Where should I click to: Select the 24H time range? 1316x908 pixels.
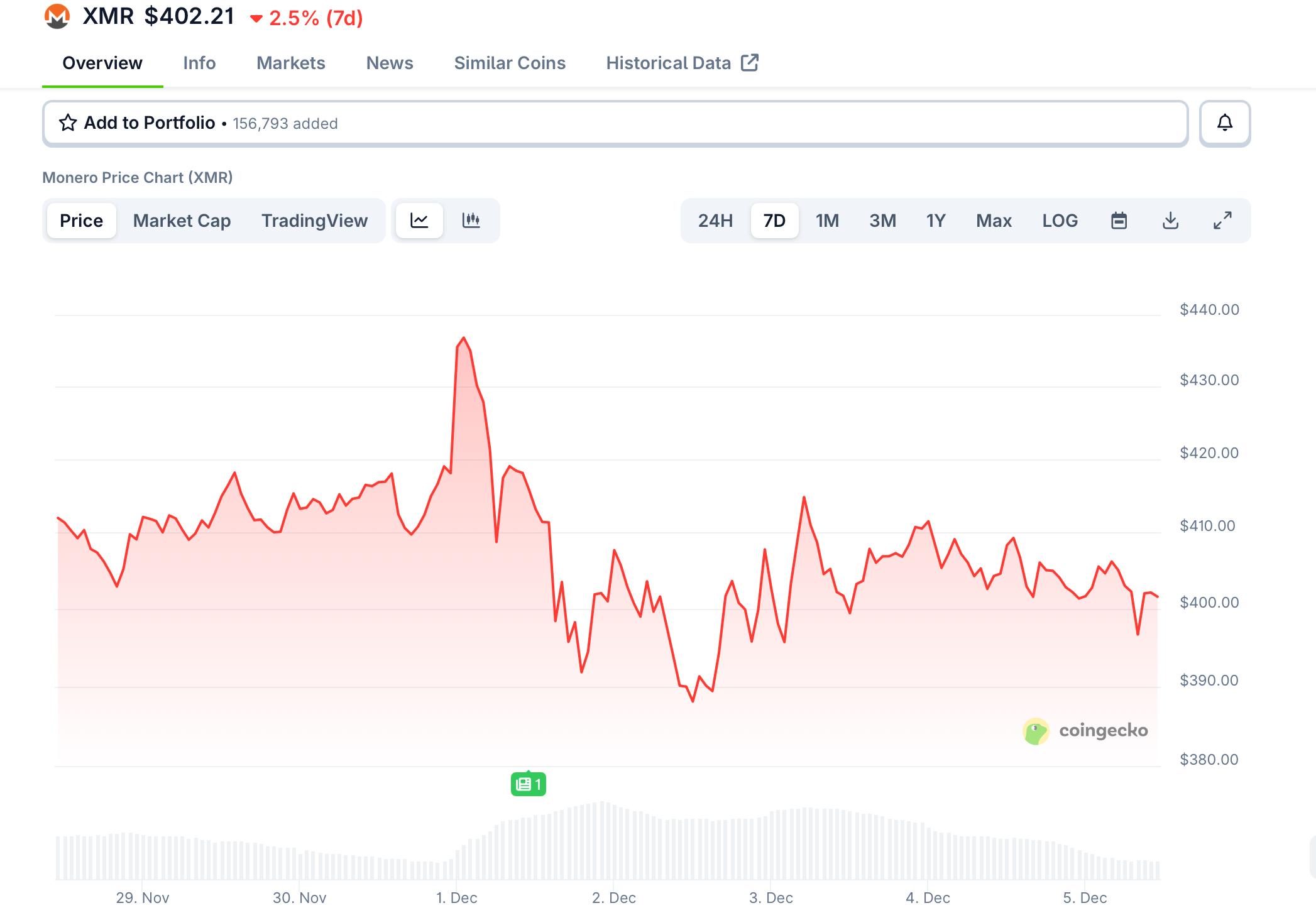(715, 221)
